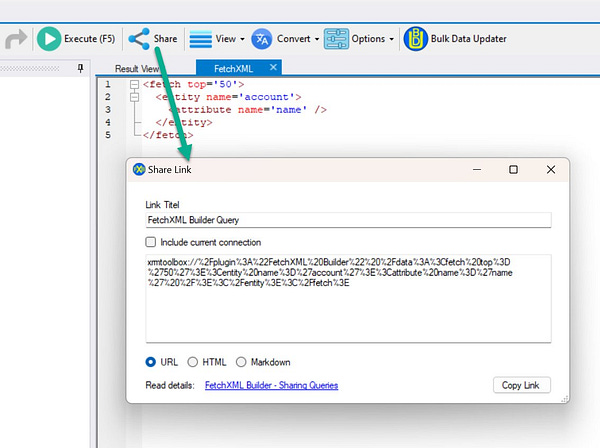
Task: Close the Share Link dialog
Action: [551, 169]
